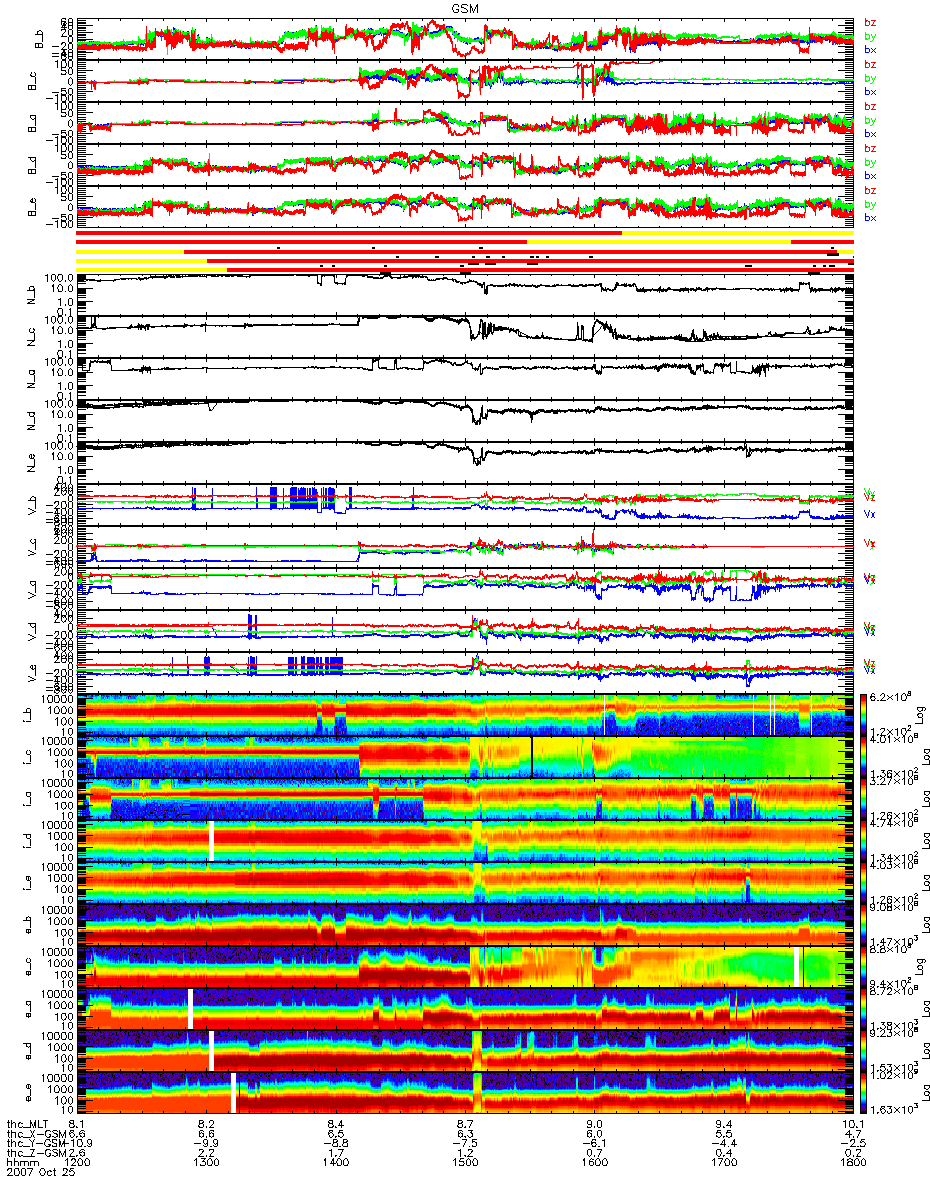Select the bx legend label of B_e panel
Screen dimensions: 930x1200
(x=870, y=217)
